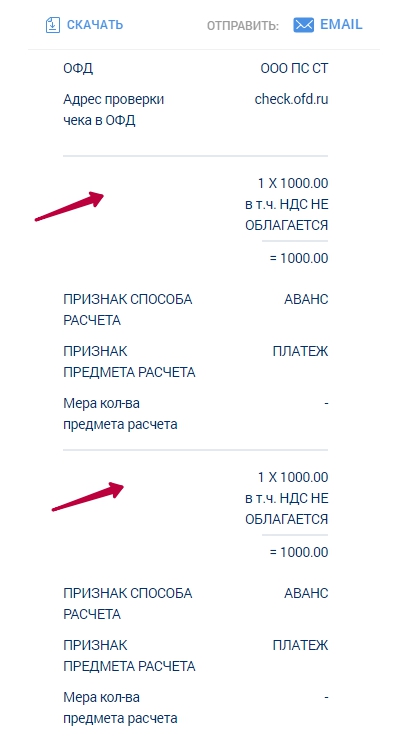Click the lower red arrow annotation
Image resolution: width=394 pixels, height=741 pixels.
87,496
